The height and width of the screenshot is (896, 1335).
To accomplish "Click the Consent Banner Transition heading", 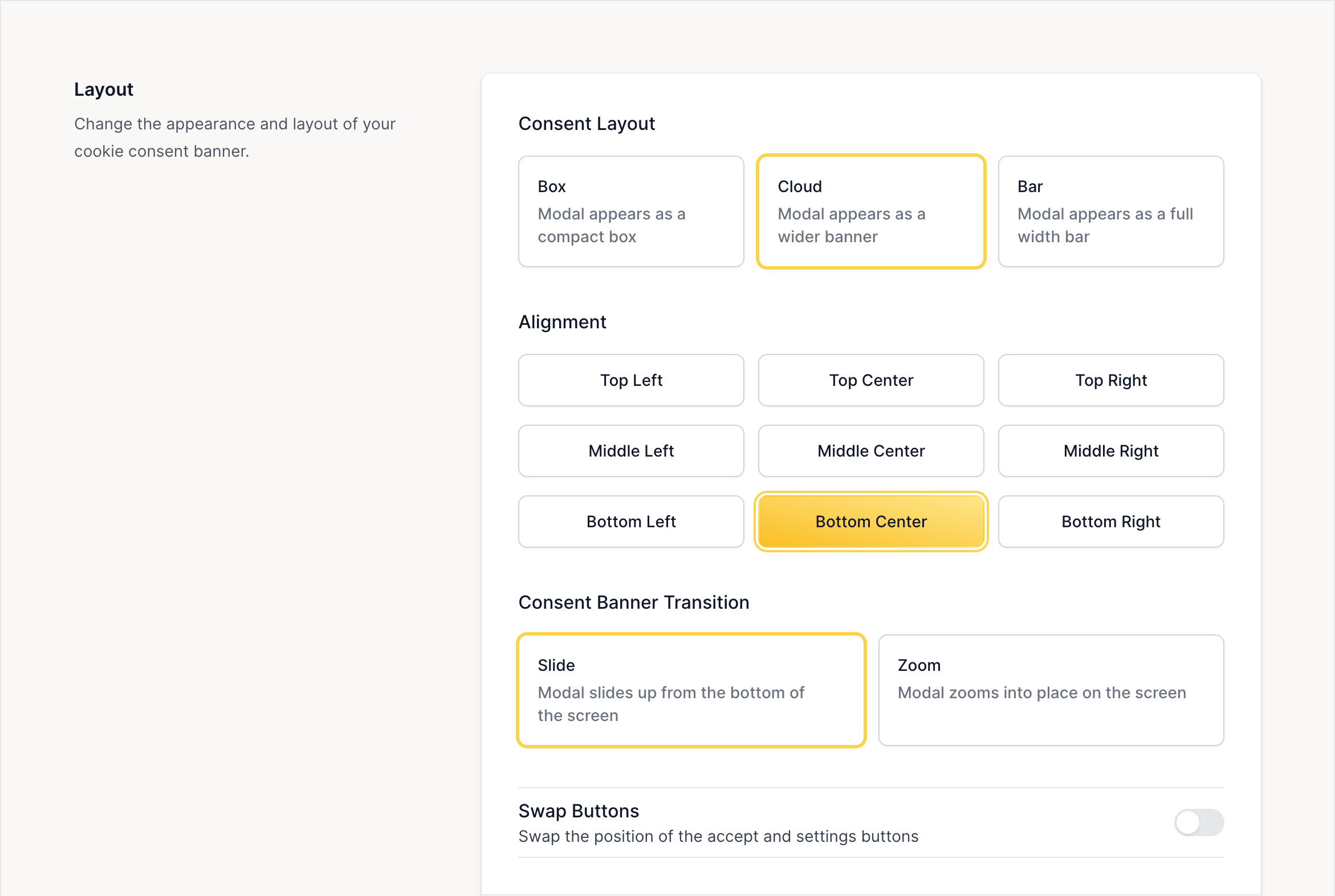I will point(633,603).
